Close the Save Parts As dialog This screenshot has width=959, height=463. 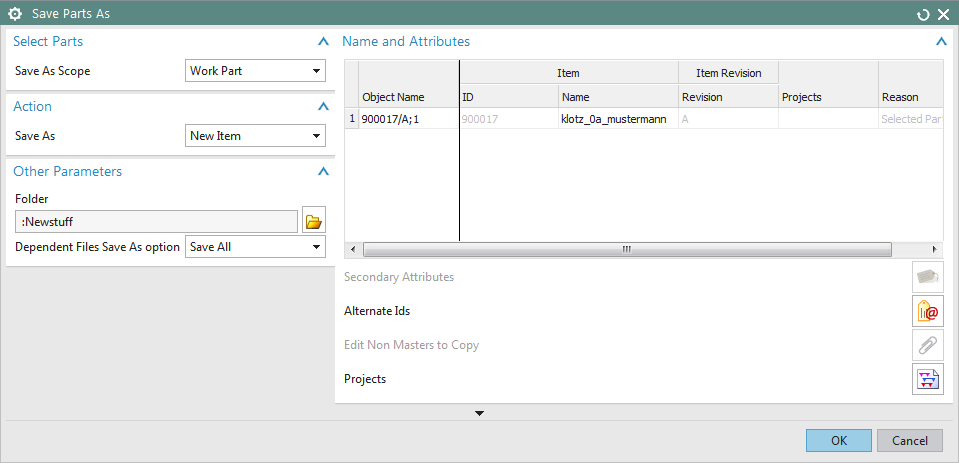[944, 13]
